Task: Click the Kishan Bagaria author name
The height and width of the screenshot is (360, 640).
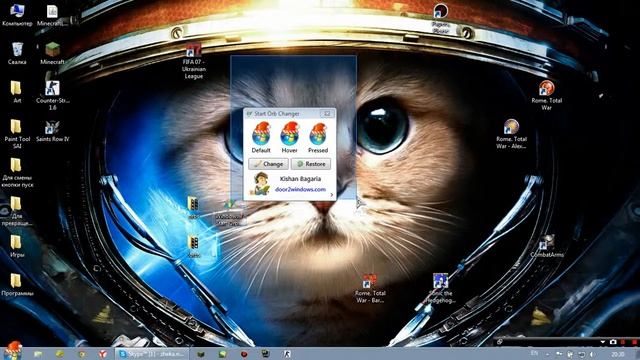Action: tap(300, 179)
